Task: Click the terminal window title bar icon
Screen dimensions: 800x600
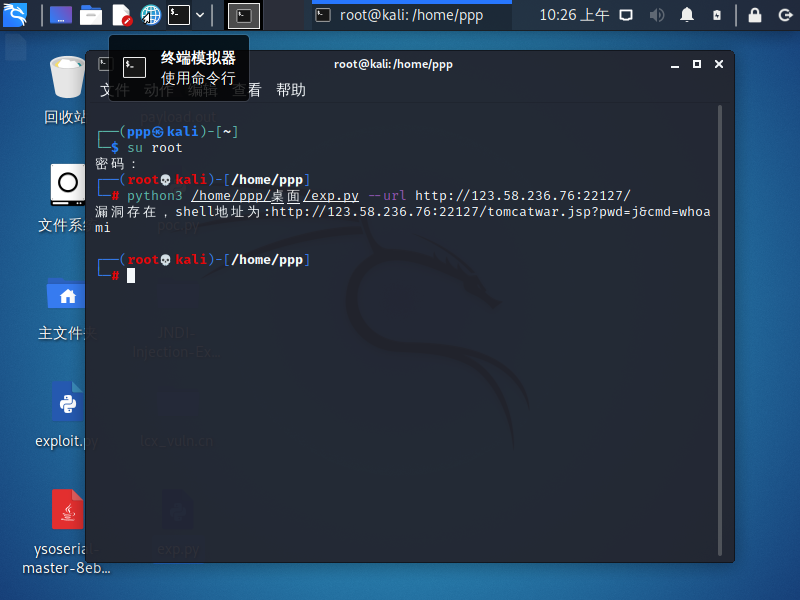Action: point(105,64)
